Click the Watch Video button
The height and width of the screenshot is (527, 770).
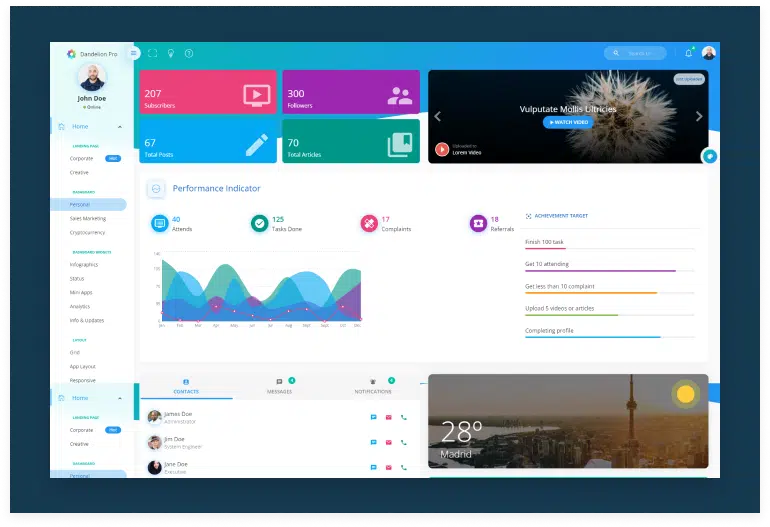point(568,122)
